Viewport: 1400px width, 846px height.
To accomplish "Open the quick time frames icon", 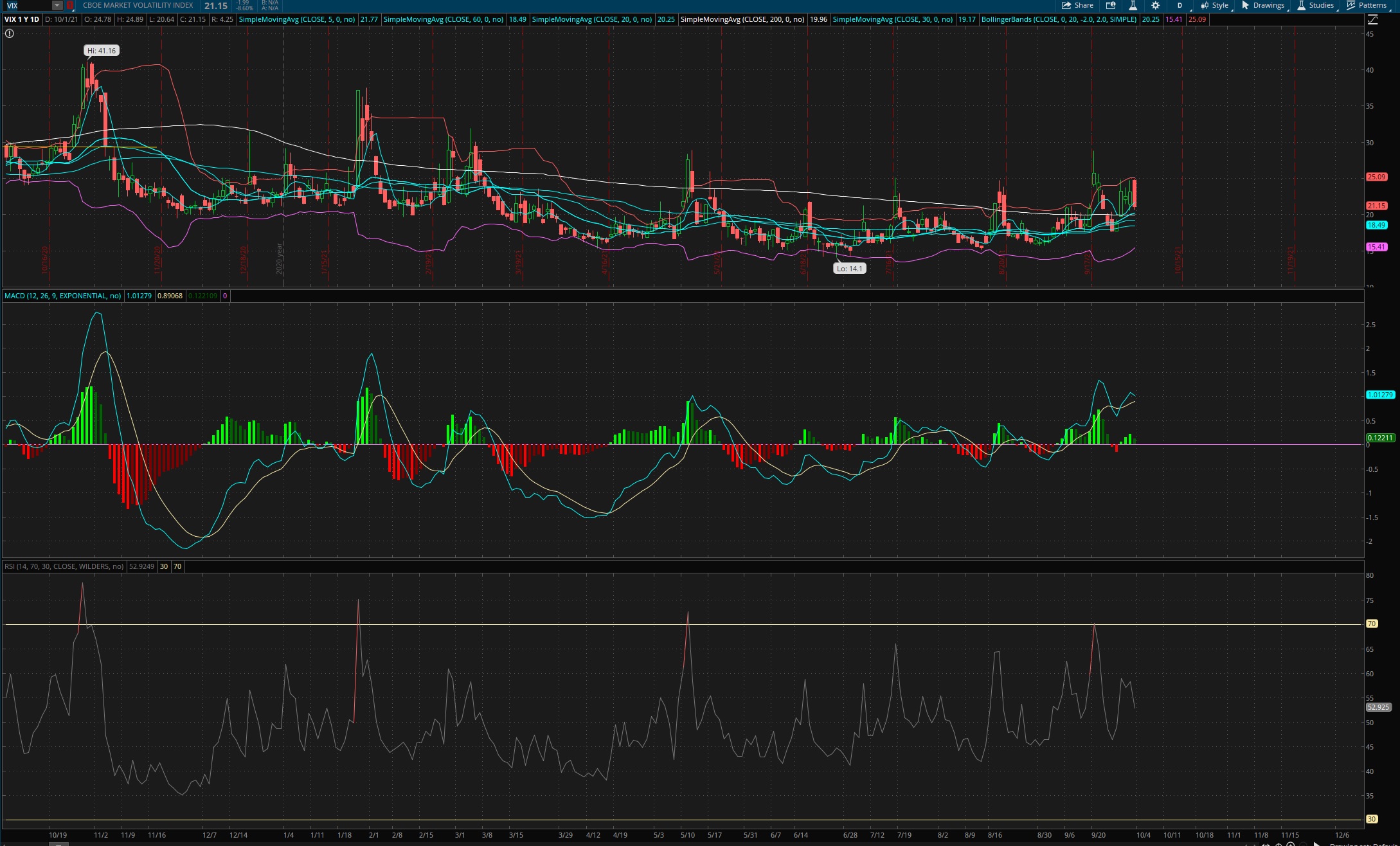I will coord(1111,5).
